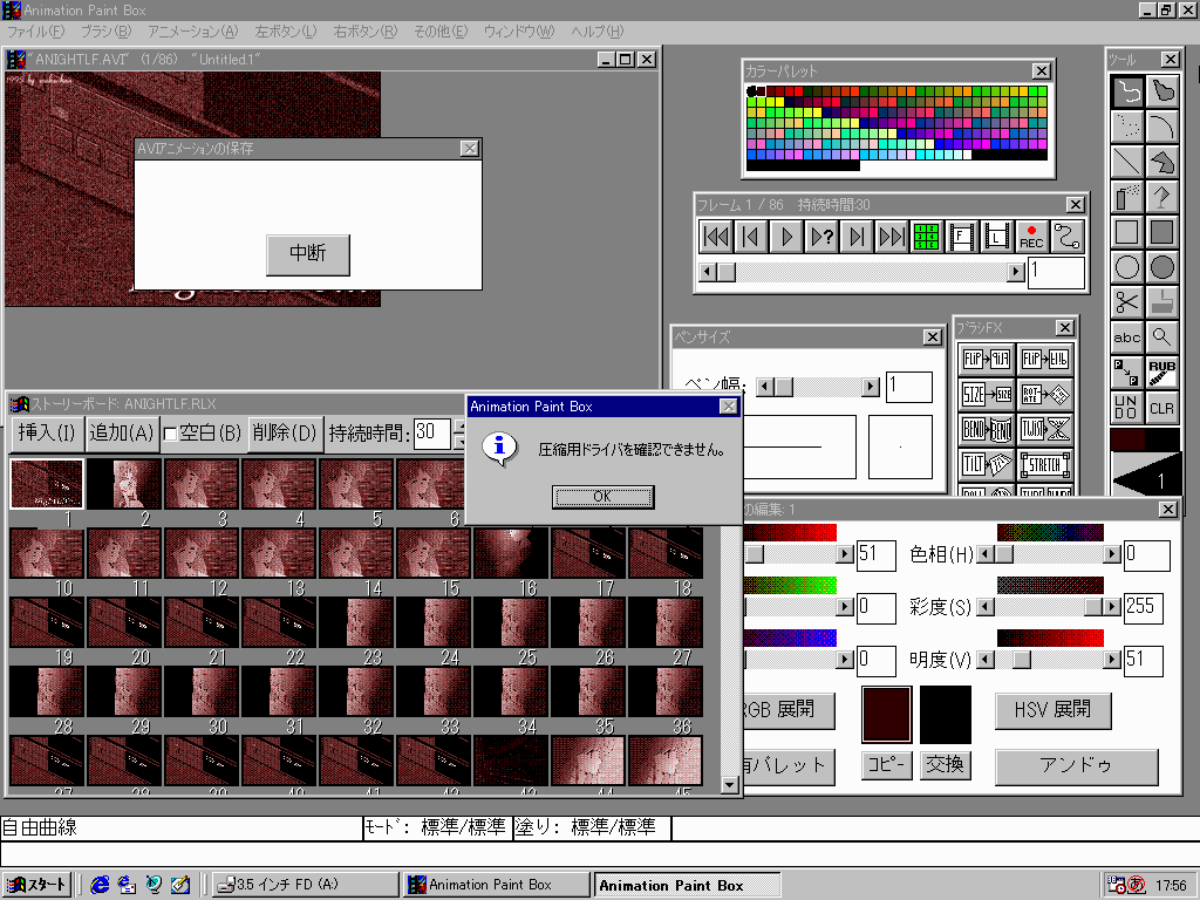Select the free curve drawing tool
The image size is (1200, 900).
point(1126,91)
